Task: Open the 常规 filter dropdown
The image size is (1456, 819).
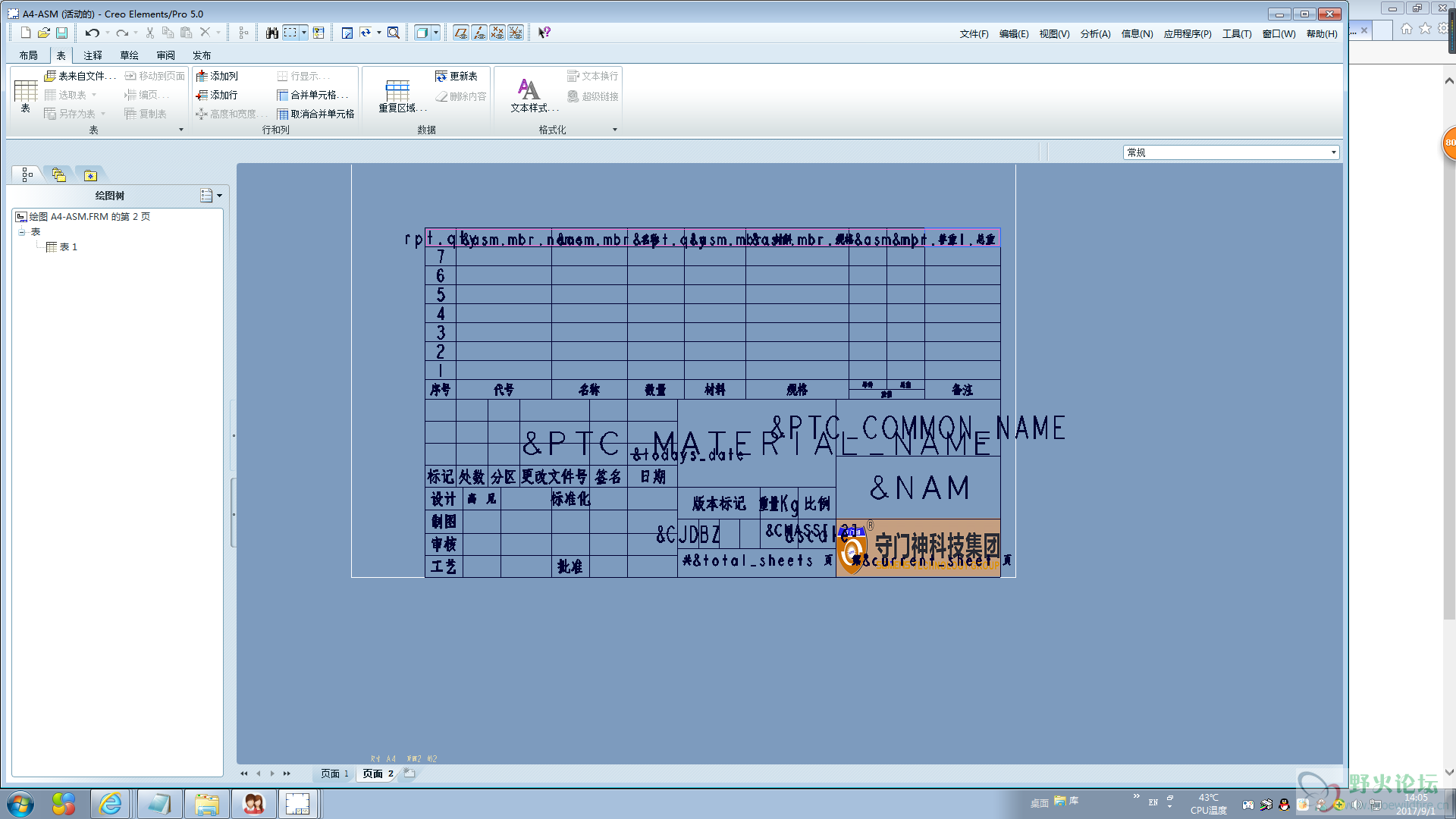Action: tap(1333, 152)
